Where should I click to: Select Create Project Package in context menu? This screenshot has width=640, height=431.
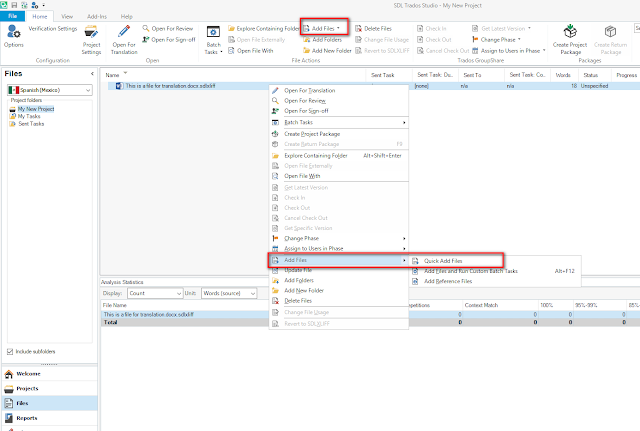pyautogui.click(x=312, y=134)
